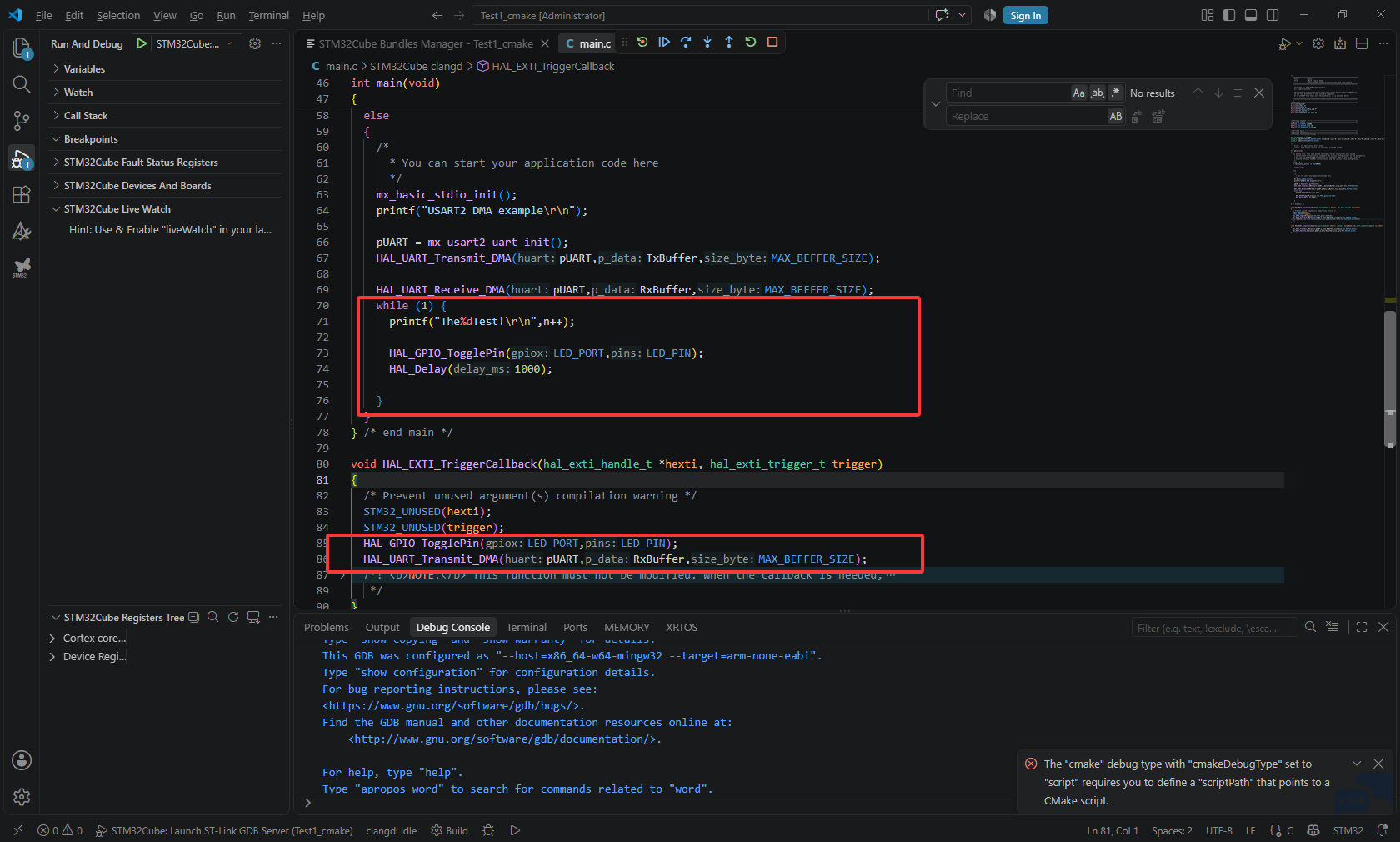
Task: Toggle Use Regular Expression in Find
Action: point(1115,93)
